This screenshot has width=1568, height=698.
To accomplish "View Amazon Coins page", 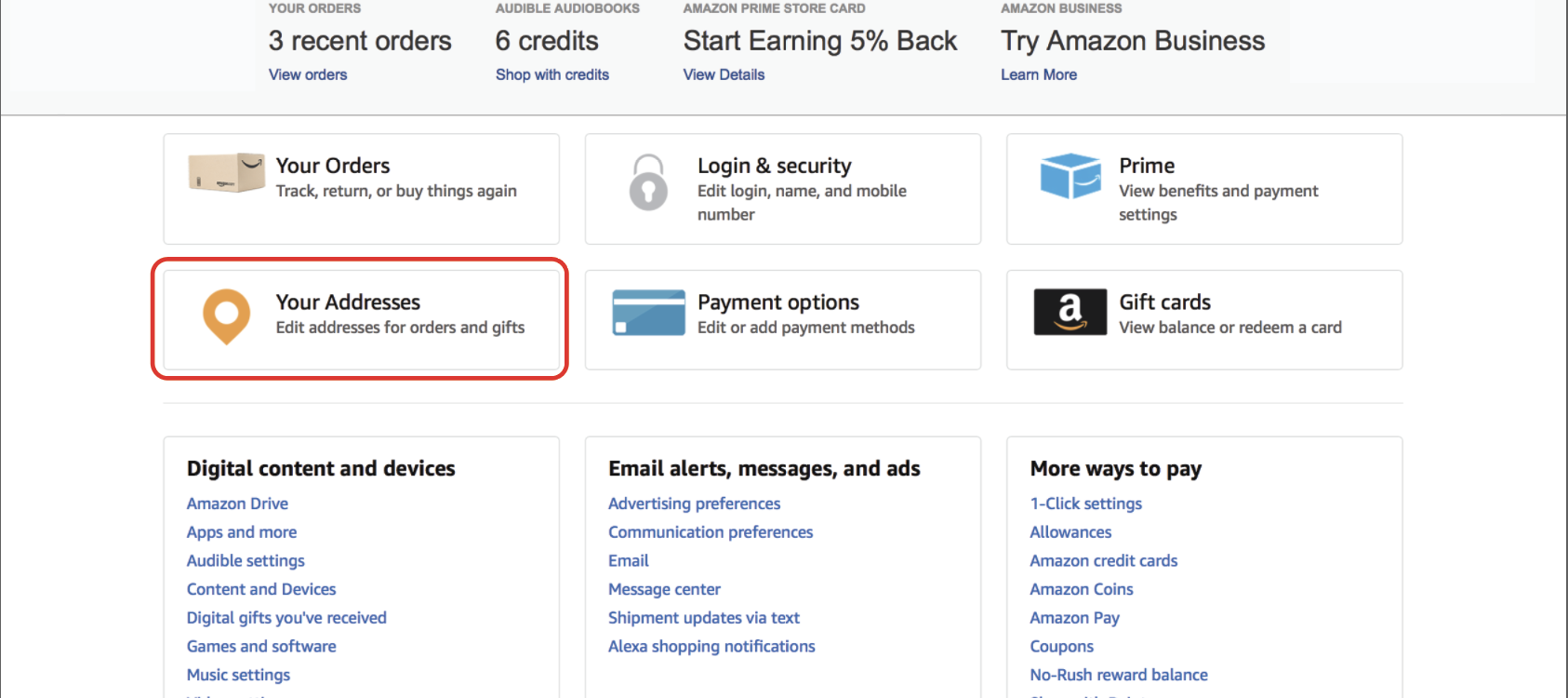I will 1082,589.
